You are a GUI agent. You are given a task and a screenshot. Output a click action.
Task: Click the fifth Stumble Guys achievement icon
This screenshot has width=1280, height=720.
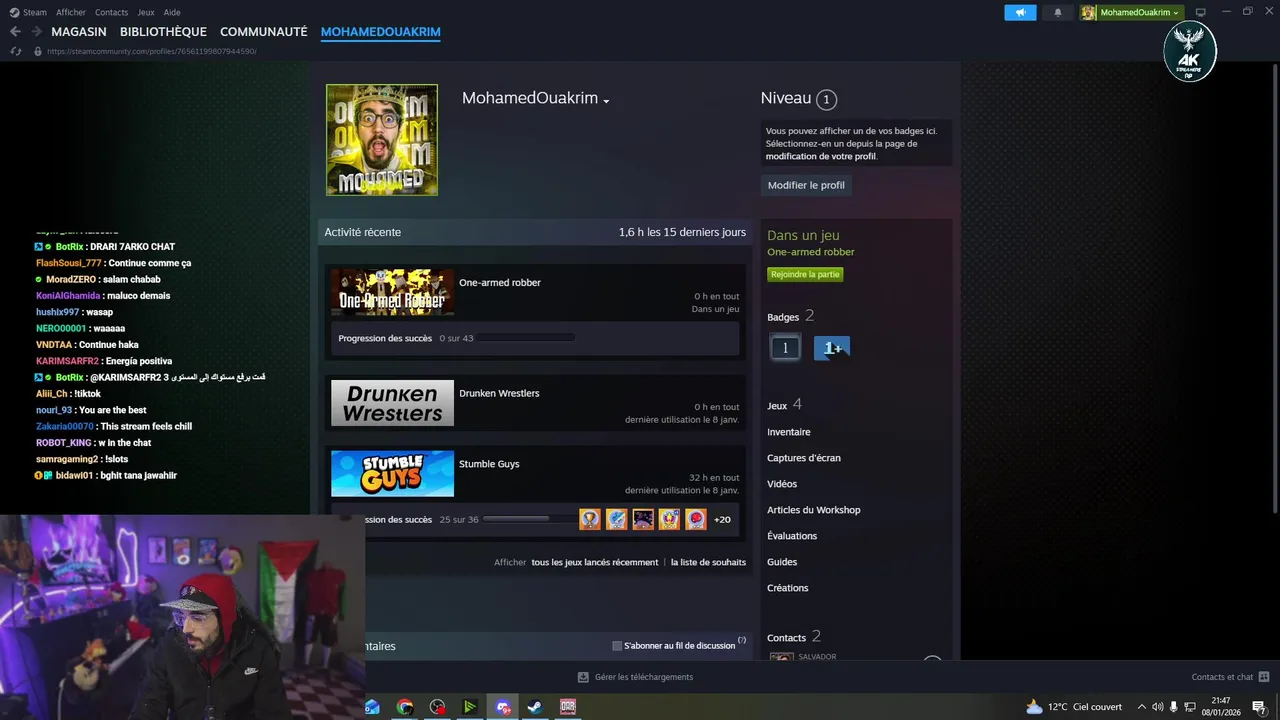point(696,519)
